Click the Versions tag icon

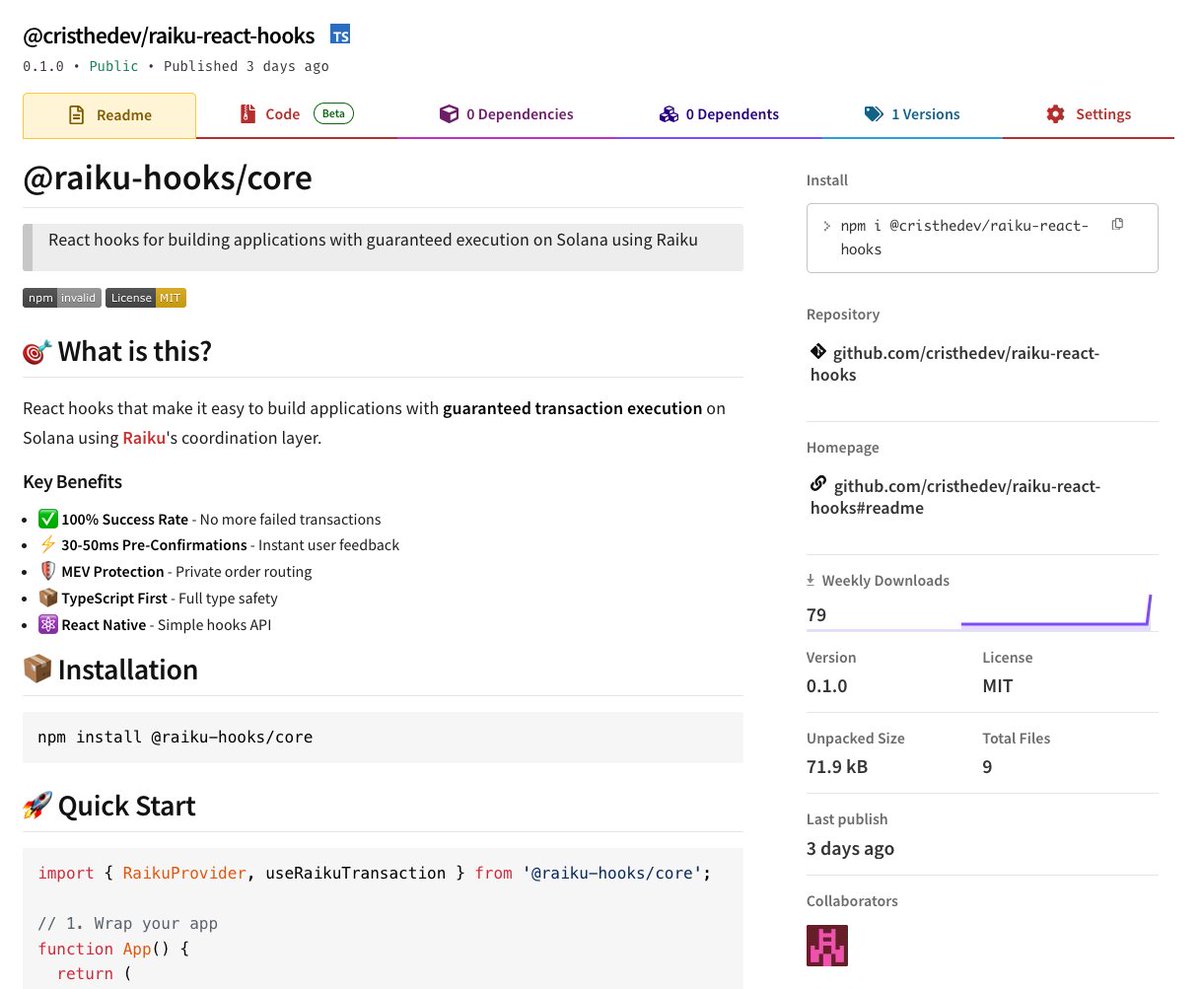click(874, 114)
